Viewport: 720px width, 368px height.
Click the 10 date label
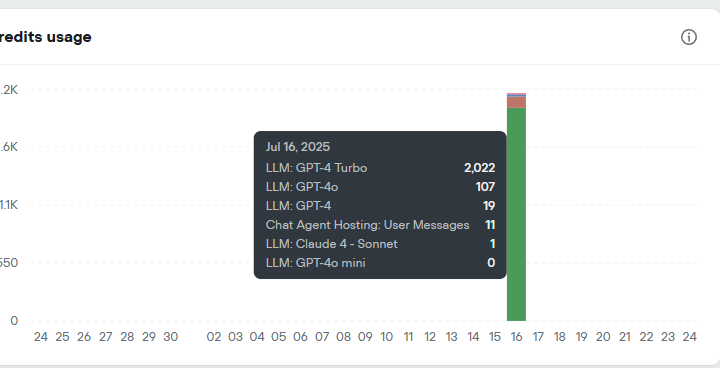[x=387, y=337]
